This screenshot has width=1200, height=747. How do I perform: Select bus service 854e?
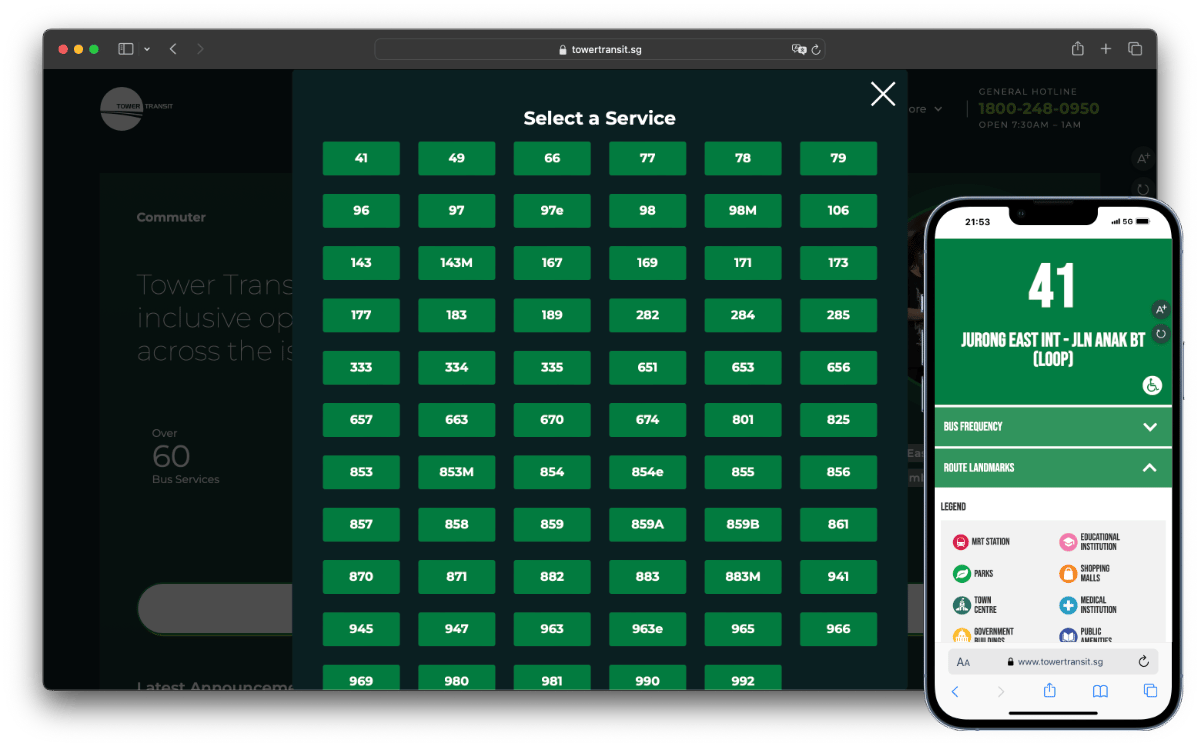[x=648, y=472]
